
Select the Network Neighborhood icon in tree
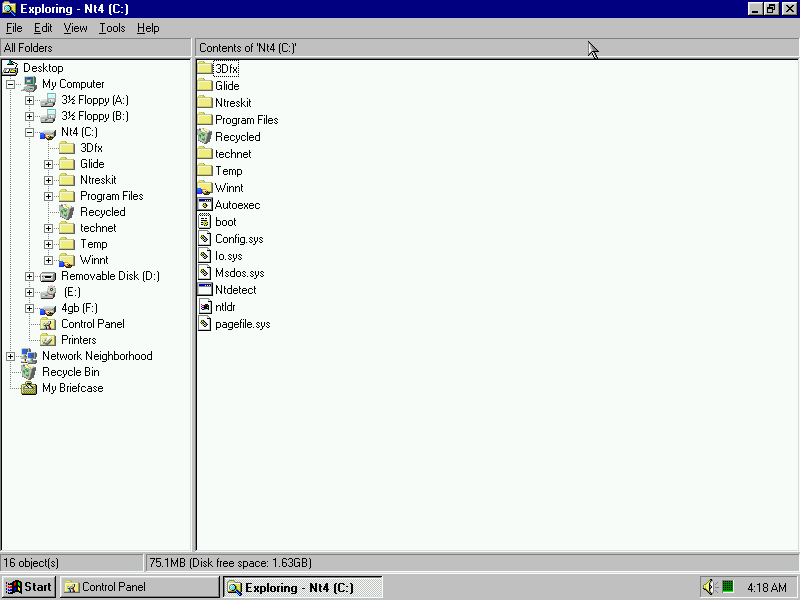(29, 356)
